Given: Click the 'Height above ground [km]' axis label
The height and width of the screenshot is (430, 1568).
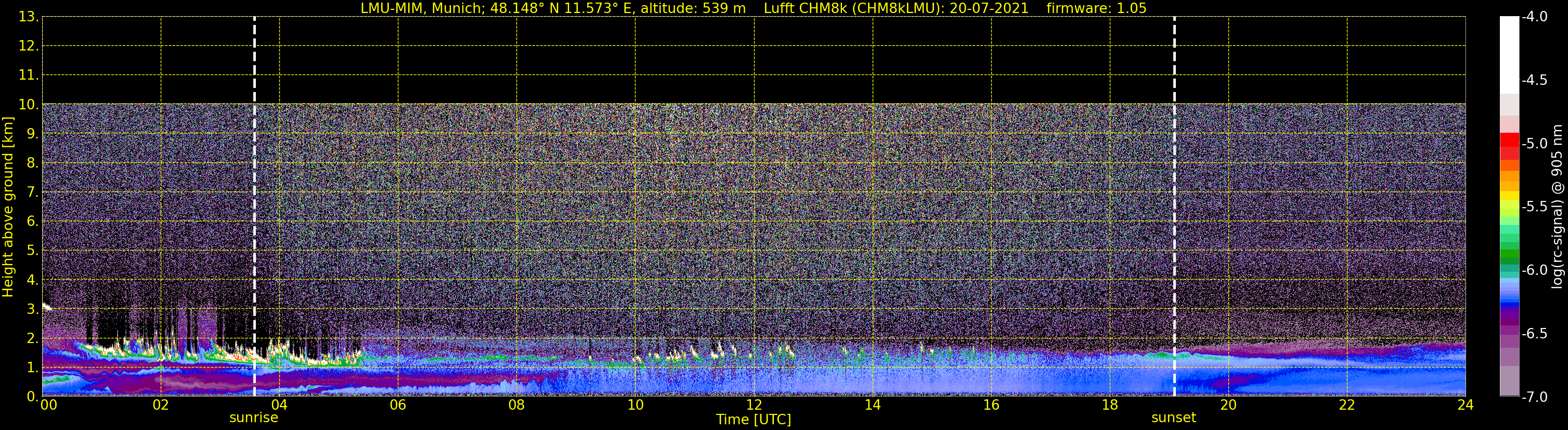Looking at the screenshot, I should pyautogui.click(x=8, y=207).
